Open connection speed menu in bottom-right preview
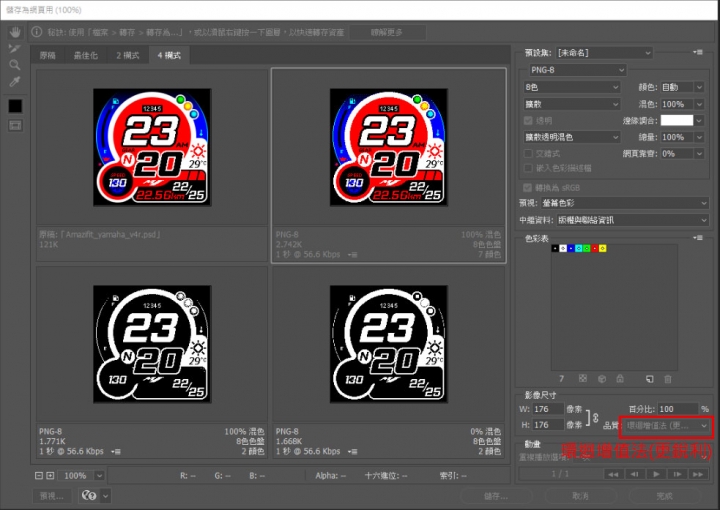This screenshot has width=720, height=510. click(x=353, y=451)
